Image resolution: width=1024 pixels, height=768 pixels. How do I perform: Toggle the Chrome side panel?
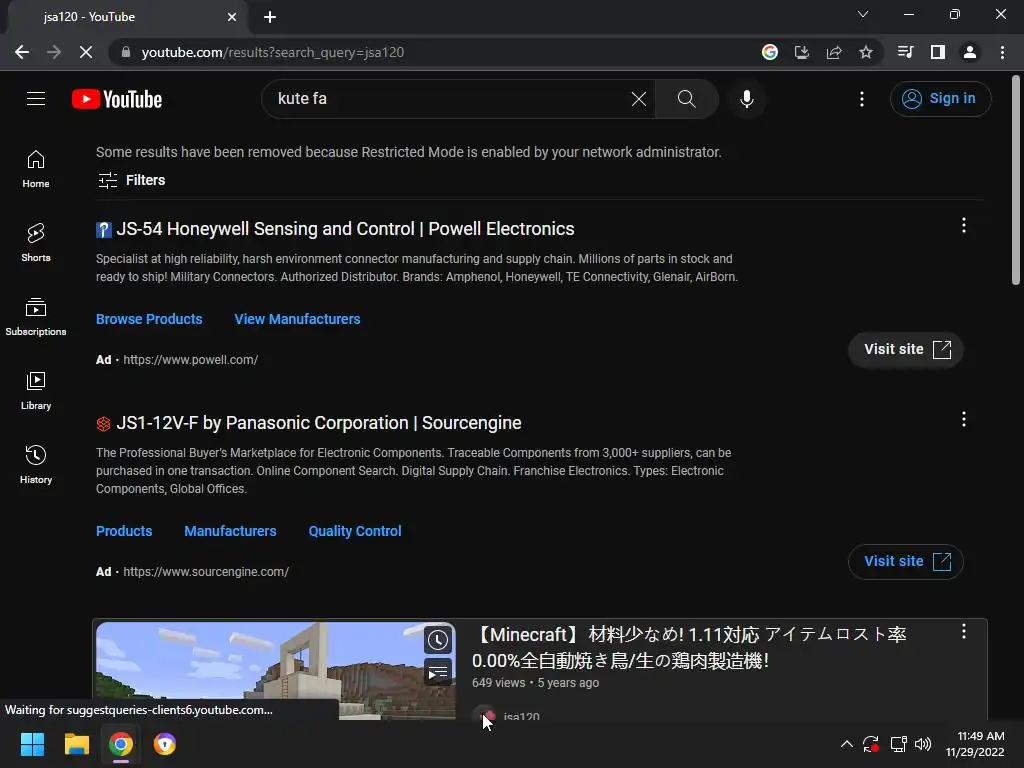click(938, 52)
